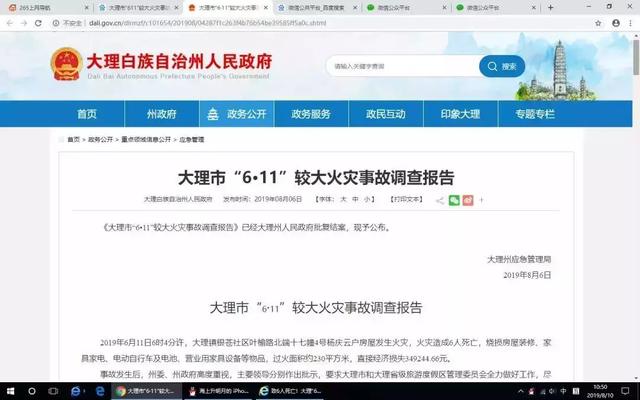Click the home icon in breadcrumb
The image size is (640, 400).
click(x=74, y=140)
